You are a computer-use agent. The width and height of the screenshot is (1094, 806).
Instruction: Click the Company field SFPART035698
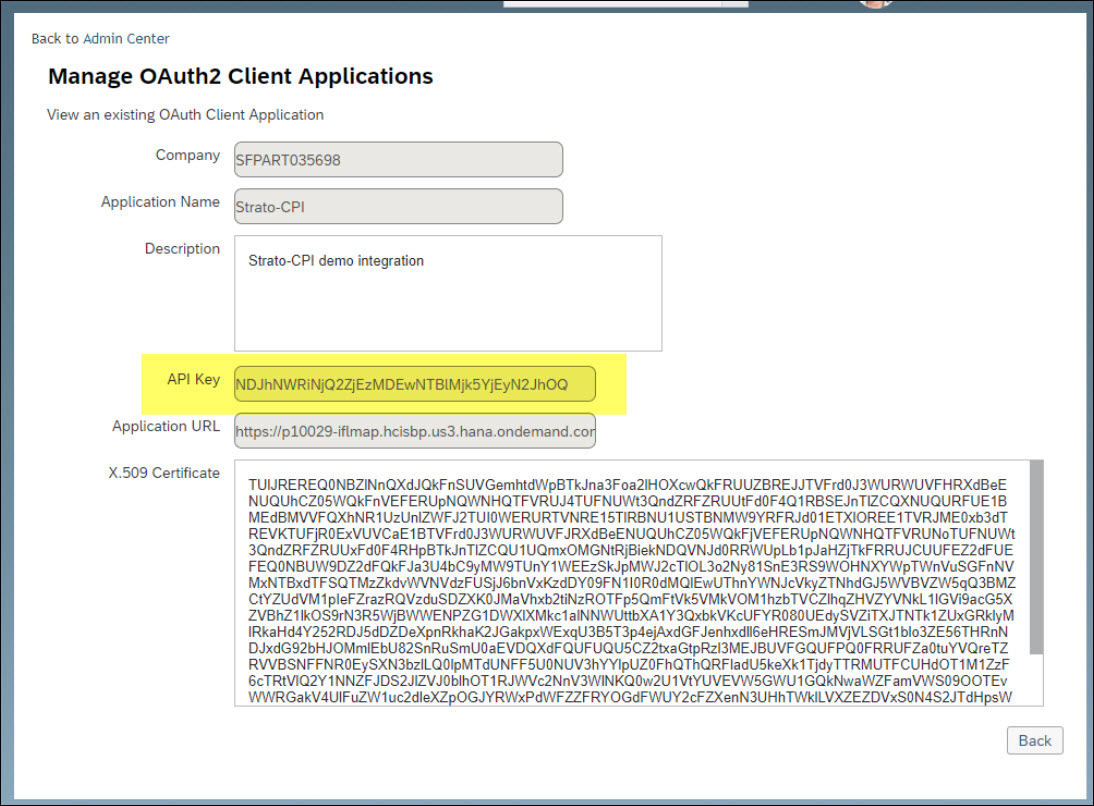tap(398, 159)
